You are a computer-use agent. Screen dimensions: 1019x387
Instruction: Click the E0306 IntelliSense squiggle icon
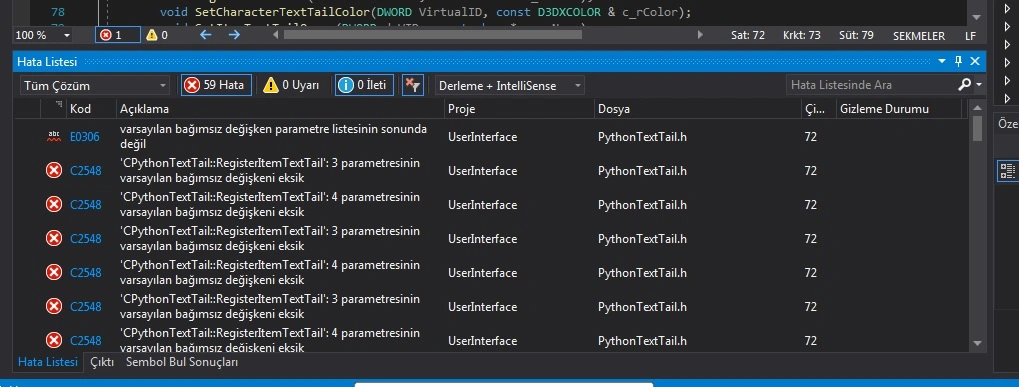(54, 136)
